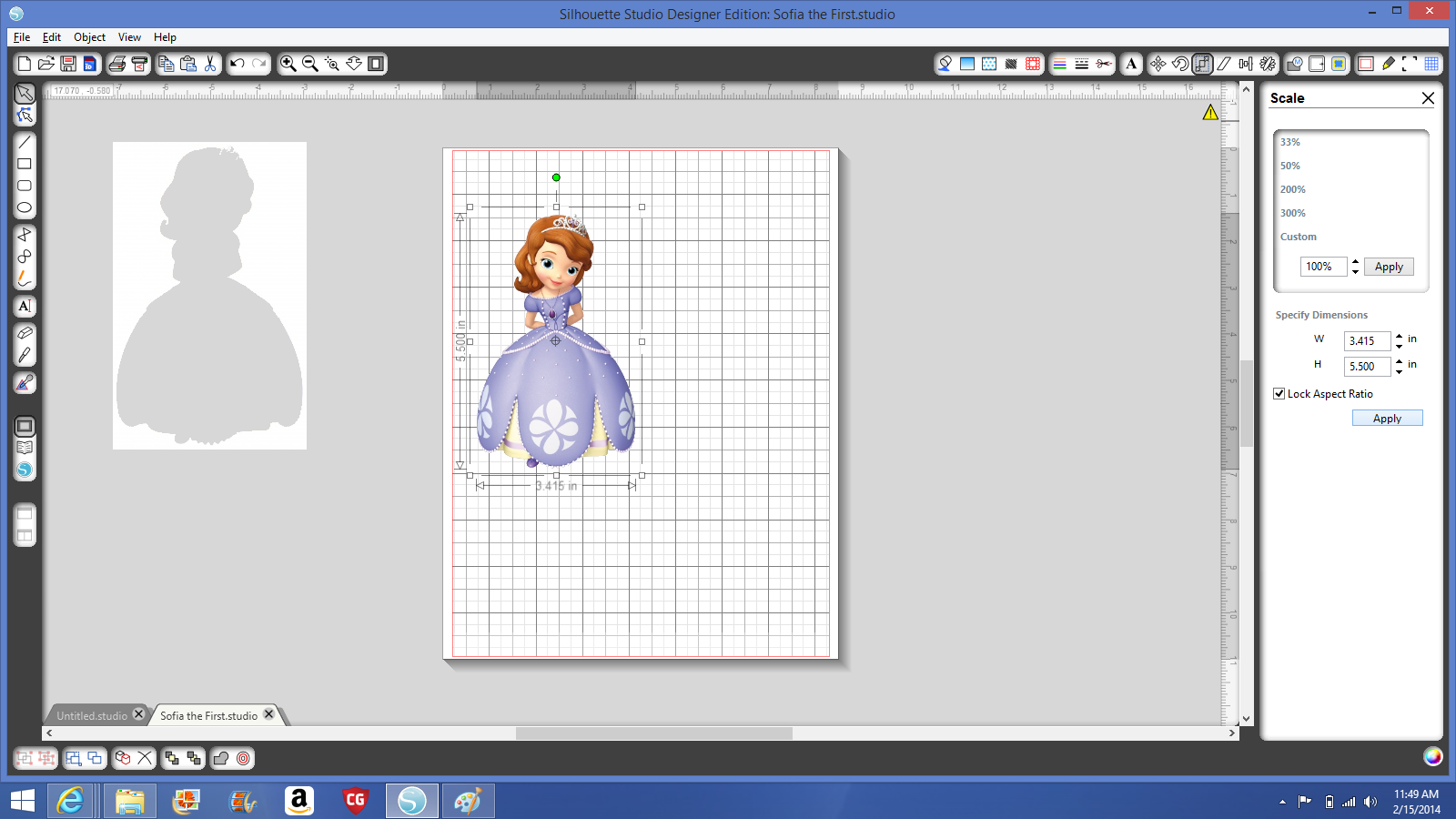The height and width of the screenshot is (819, 1456).
Task: Weld selected shapes together
Action: (x=221, y=758)
